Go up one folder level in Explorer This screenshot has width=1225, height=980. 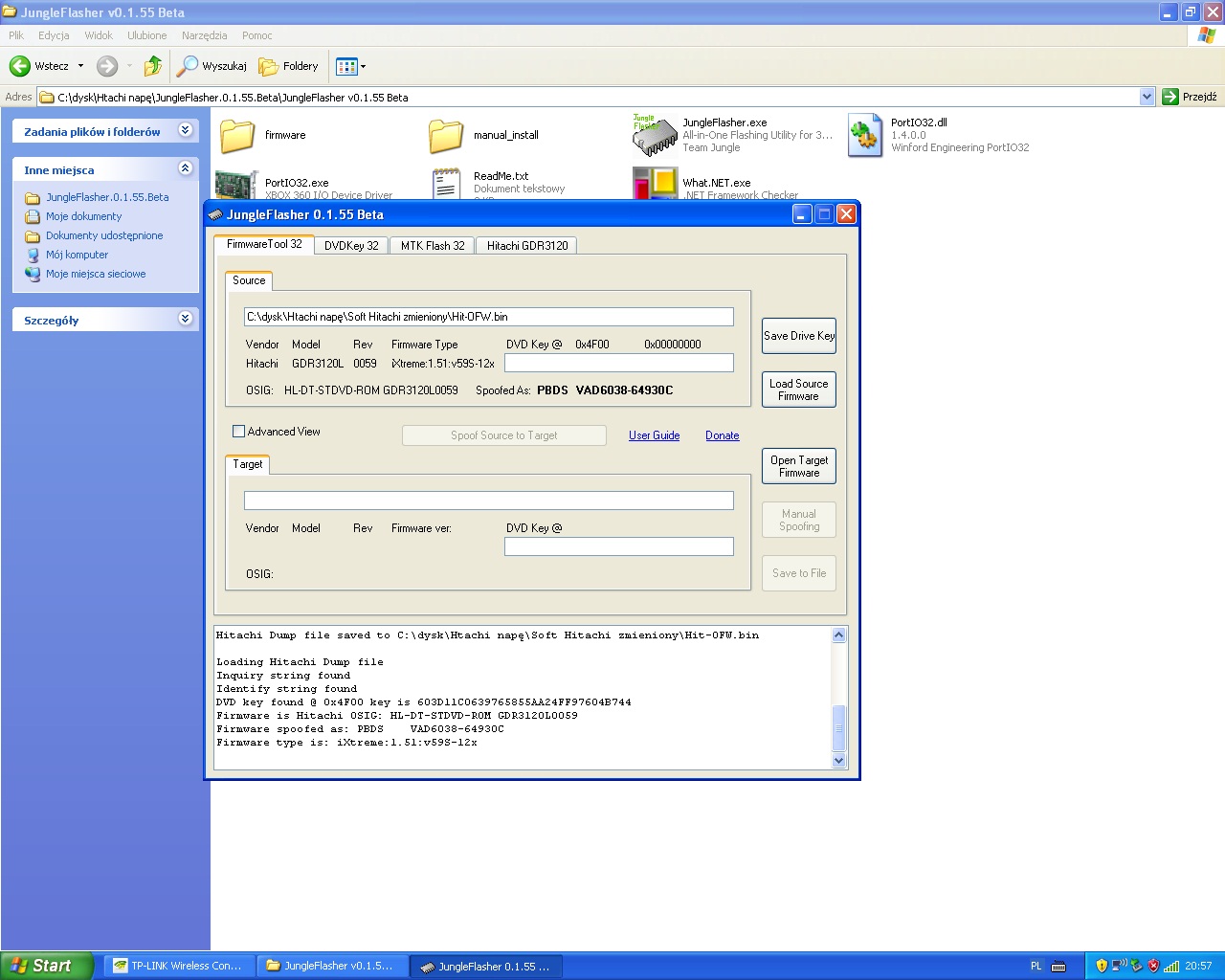153,66
